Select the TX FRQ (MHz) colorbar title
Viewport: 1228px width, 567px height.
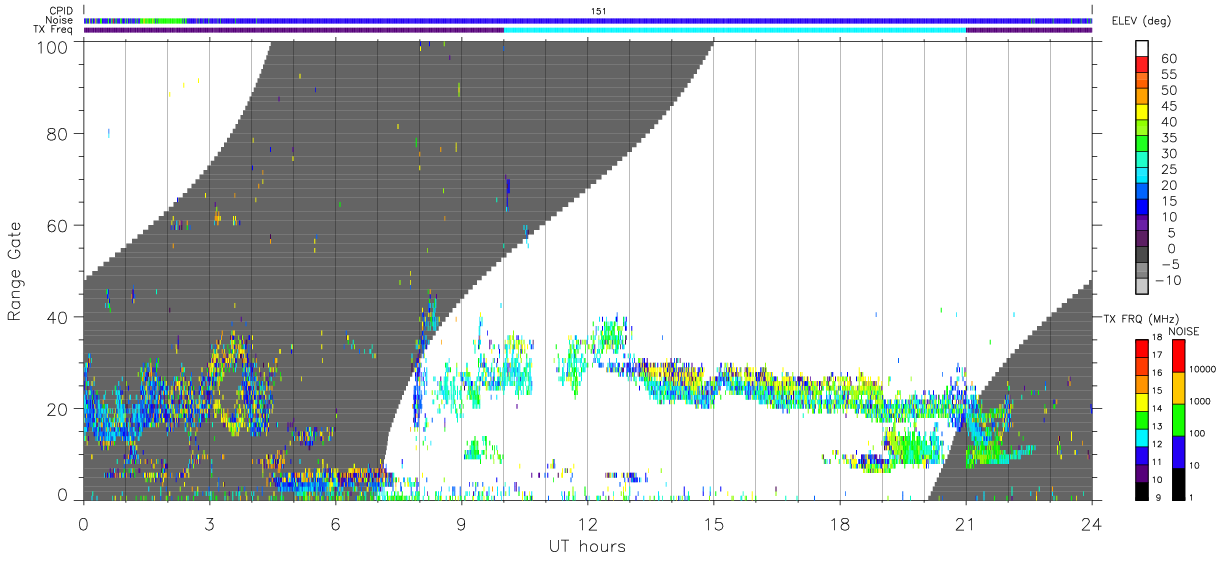pyautogui.click(x=1141, y=318)
